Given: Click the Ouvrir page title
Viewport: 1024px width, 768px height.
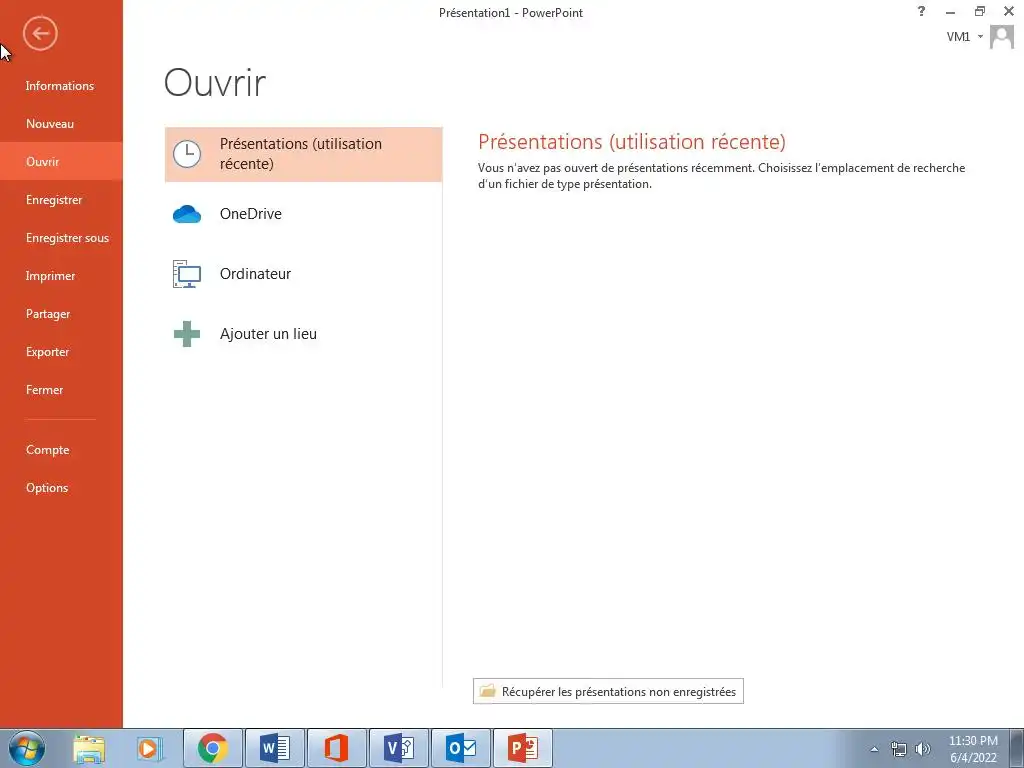Looking at the screenshot, I should tap(215, 83).
